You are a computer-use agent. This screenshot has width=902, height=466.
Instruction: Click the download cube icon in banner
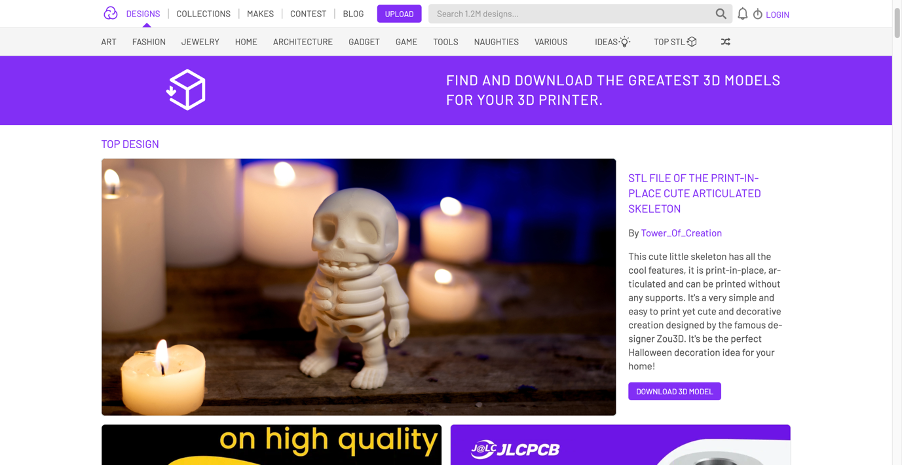[186, 90]
